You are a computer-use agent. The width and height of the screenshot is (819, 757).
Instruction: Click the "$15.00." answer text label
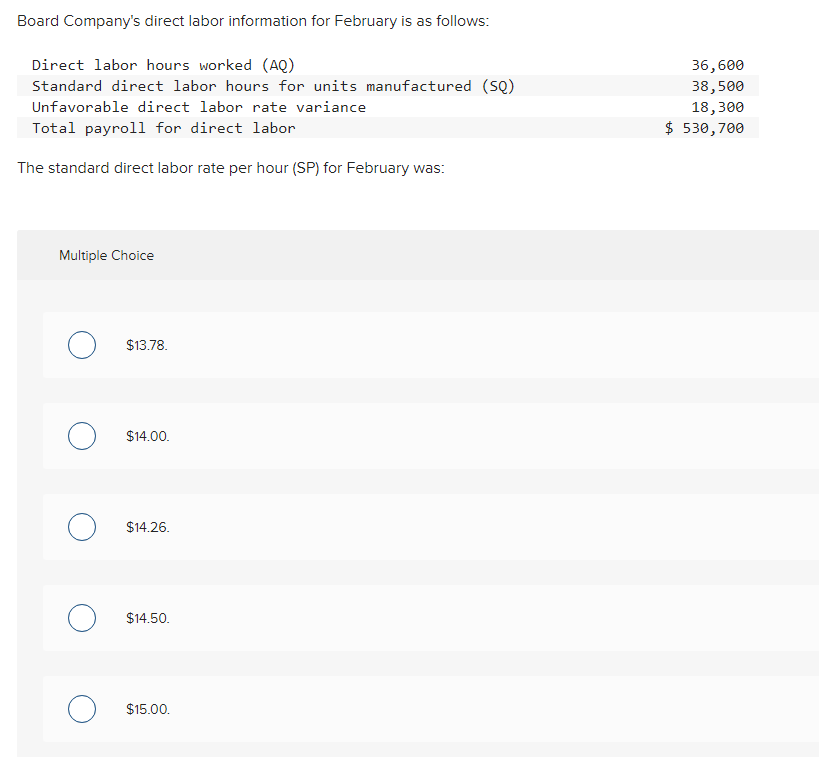[x=148, y=709]
